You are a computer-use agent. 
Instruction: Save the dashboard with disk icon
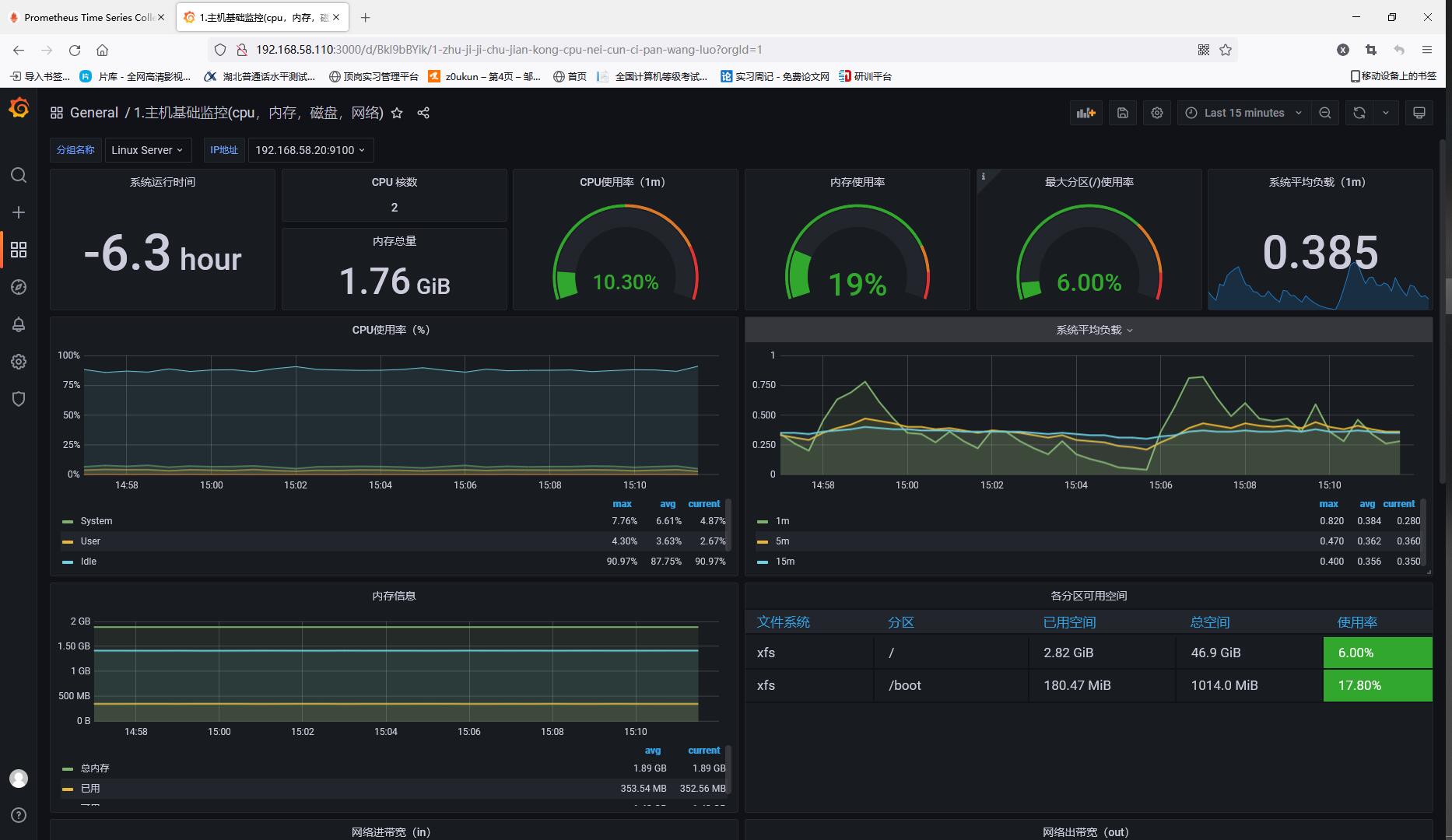click(1123, 113)
